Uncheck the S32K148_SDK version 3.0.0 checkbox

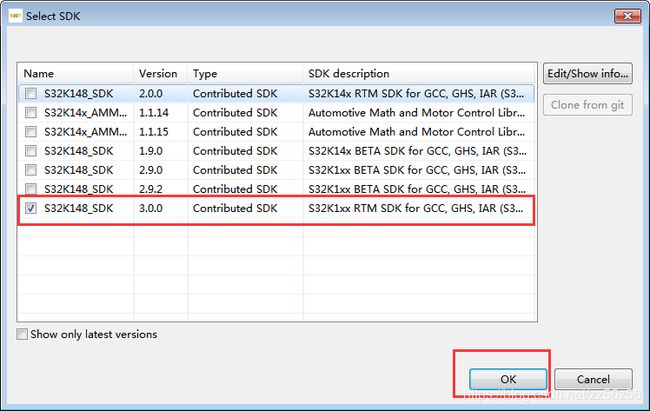pos(31,208)
